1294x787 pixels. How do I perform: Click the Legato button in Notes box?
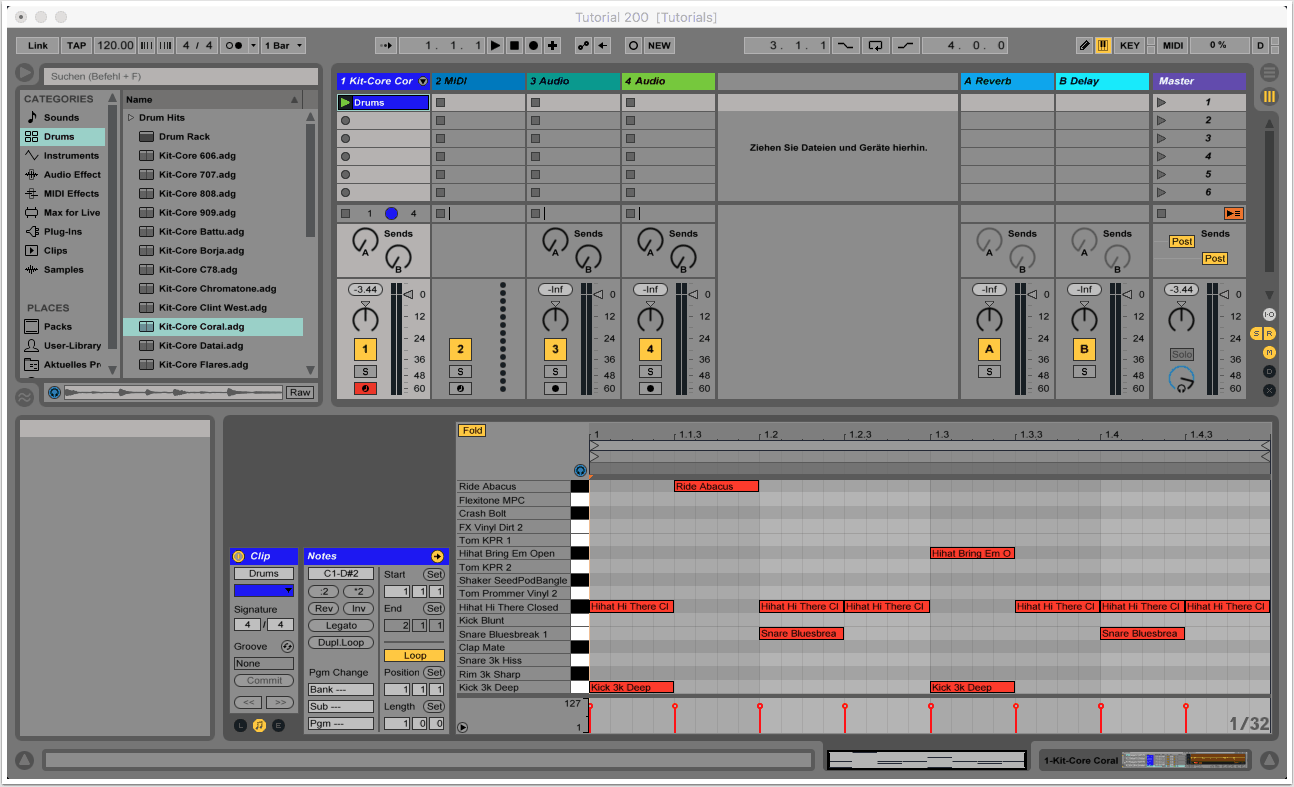341,625
